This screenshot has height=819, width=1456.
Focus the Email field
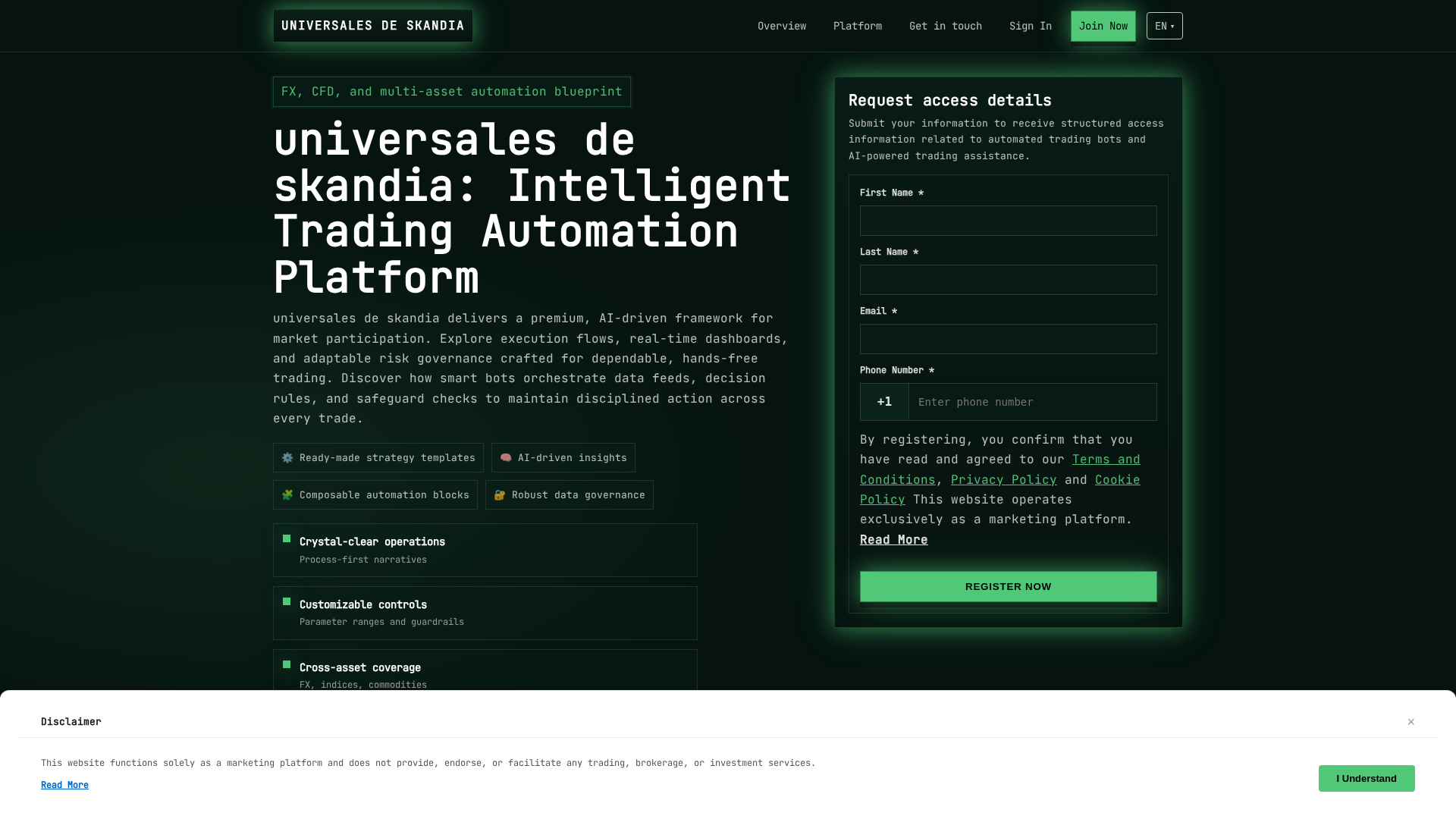(1008, 339)
